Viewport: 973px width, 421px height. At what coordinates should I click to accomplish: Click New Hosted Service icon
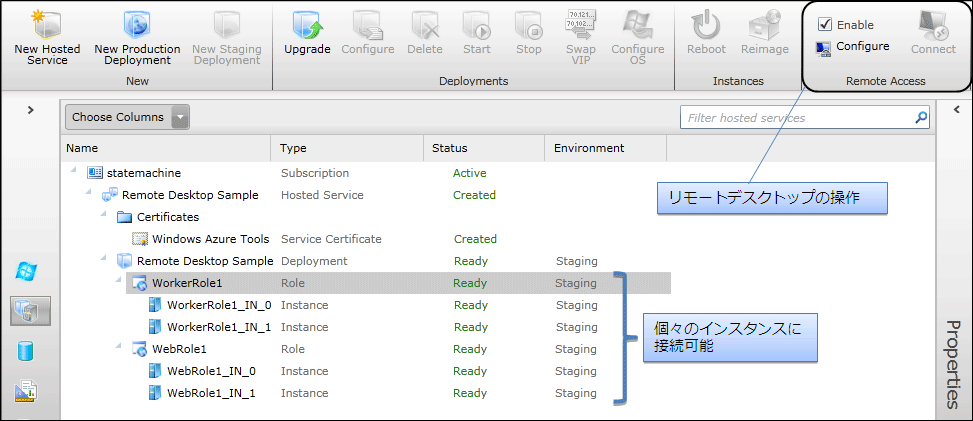pyautogui.click(x=48, y=24)
